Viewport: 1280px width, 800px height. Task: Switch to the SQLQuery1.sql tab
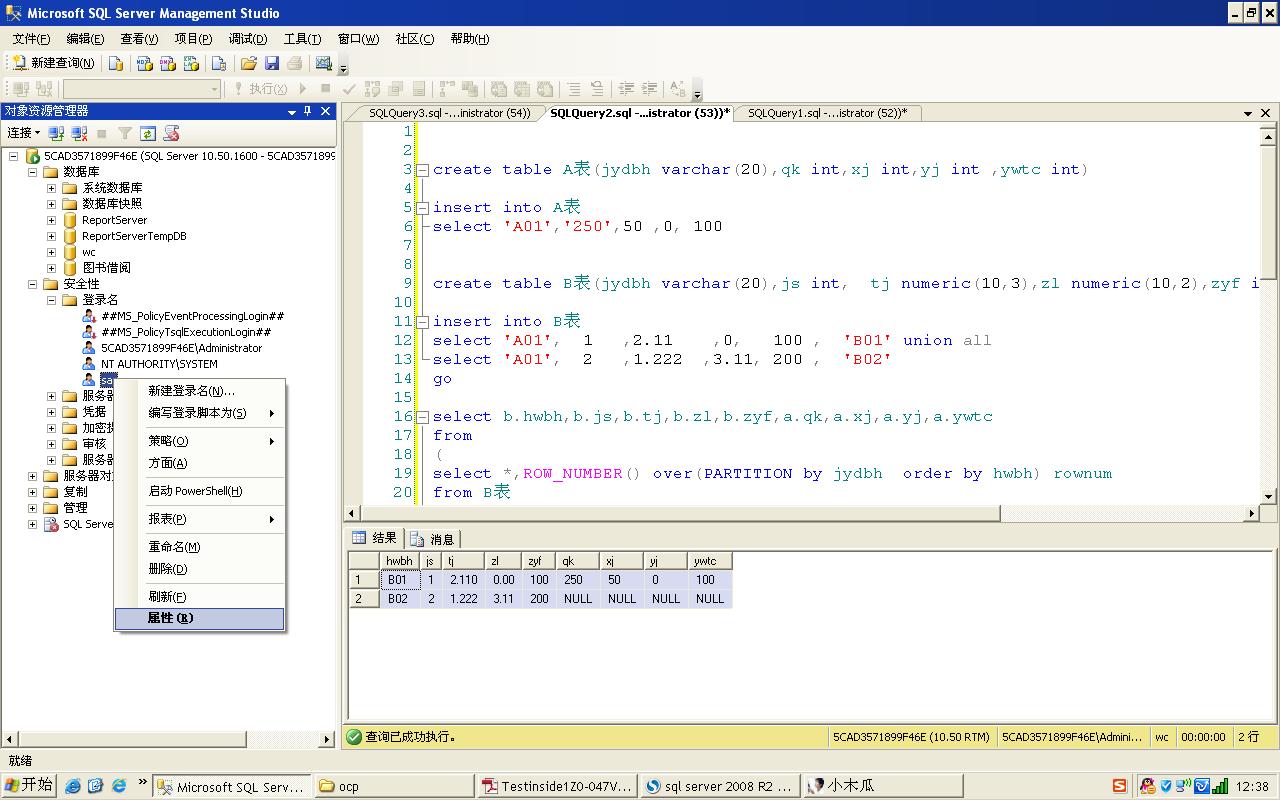pyautogui.click(x=826, y=113)
